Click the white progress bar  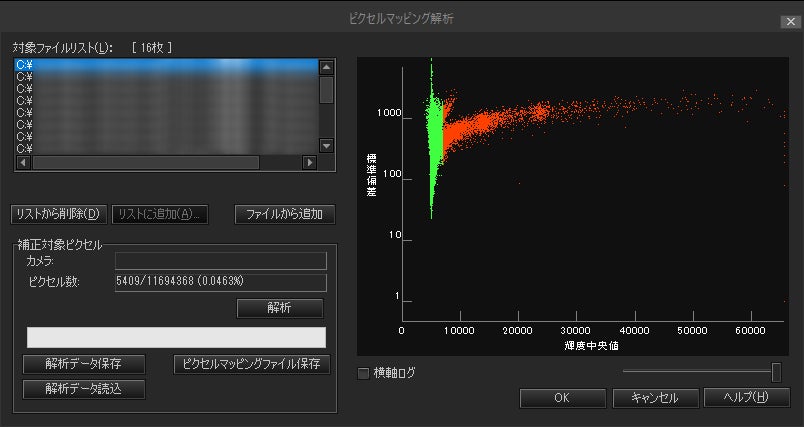tap(176, 337)
